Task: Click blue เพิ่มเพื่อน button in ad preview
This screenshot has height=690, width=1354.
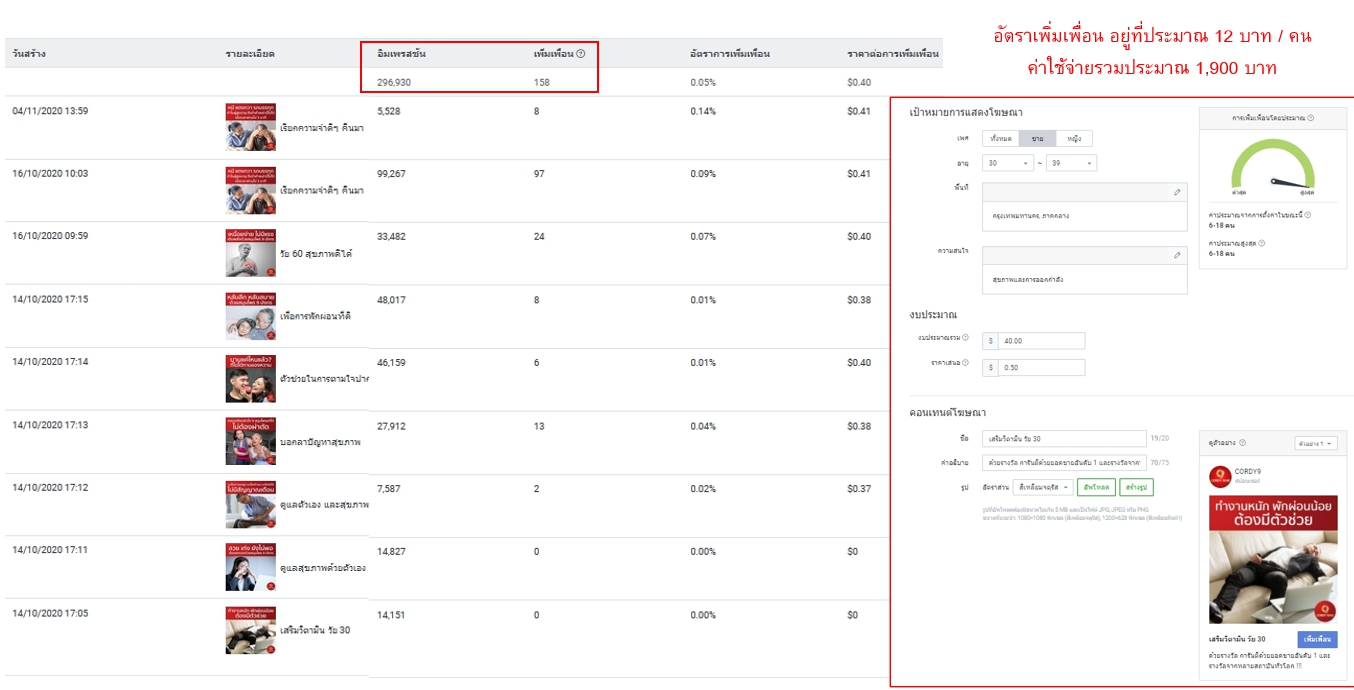Action: 1316,639
